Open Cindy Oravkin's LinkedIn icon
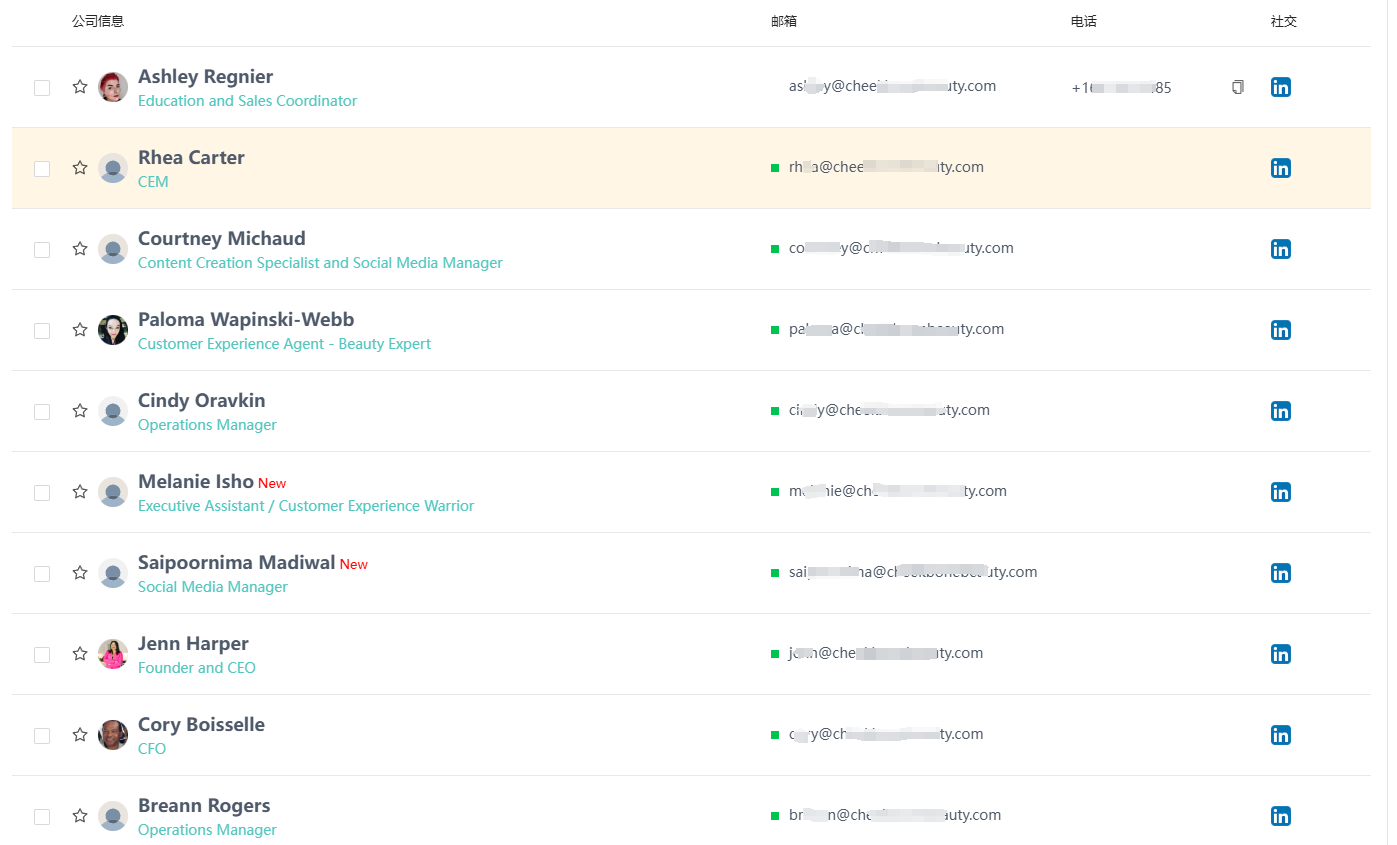Screen dimensions: 1397x845 [1280, 411]
